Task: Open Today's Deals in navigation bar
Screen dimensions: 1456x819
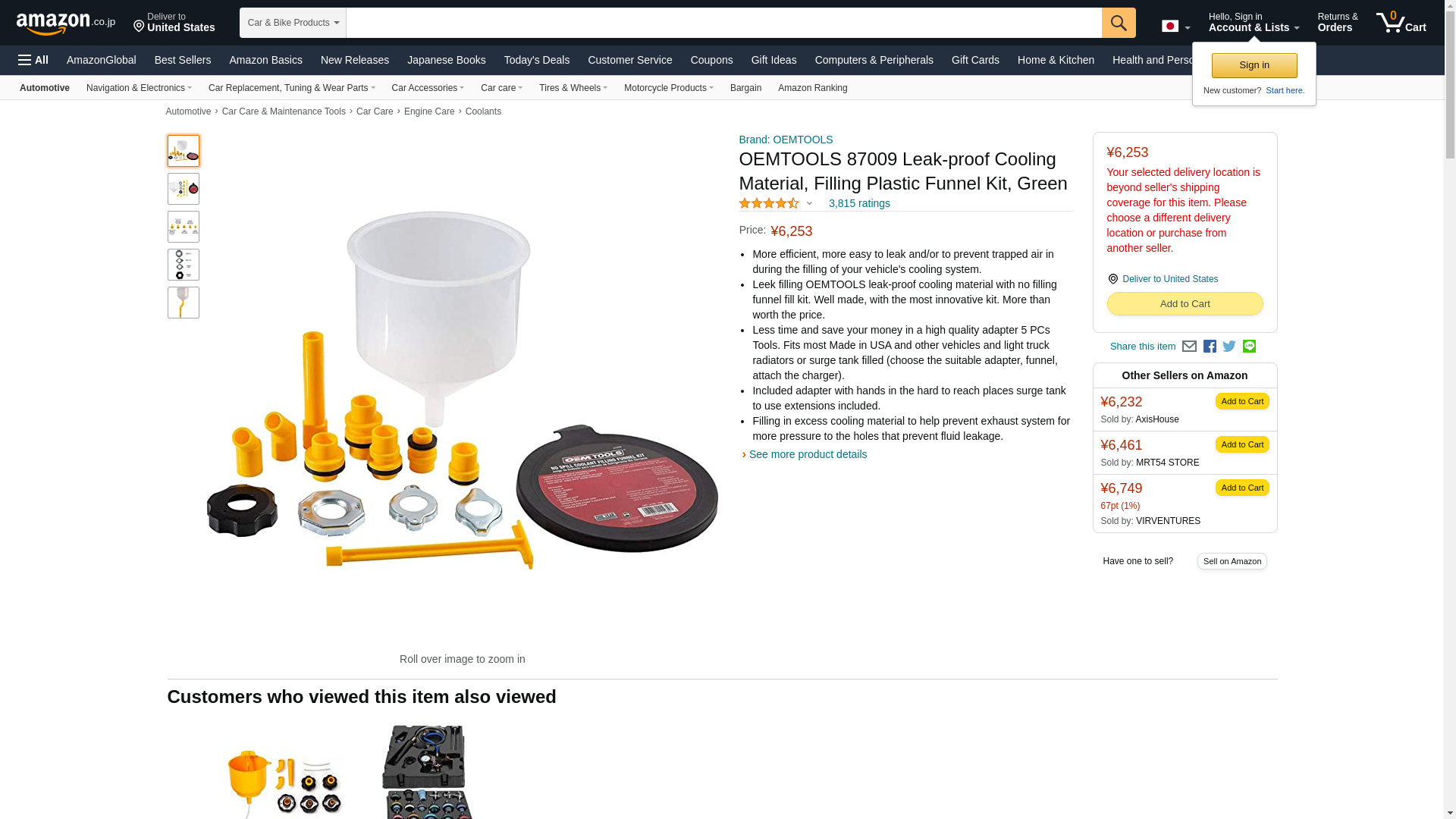Action: 537,60
